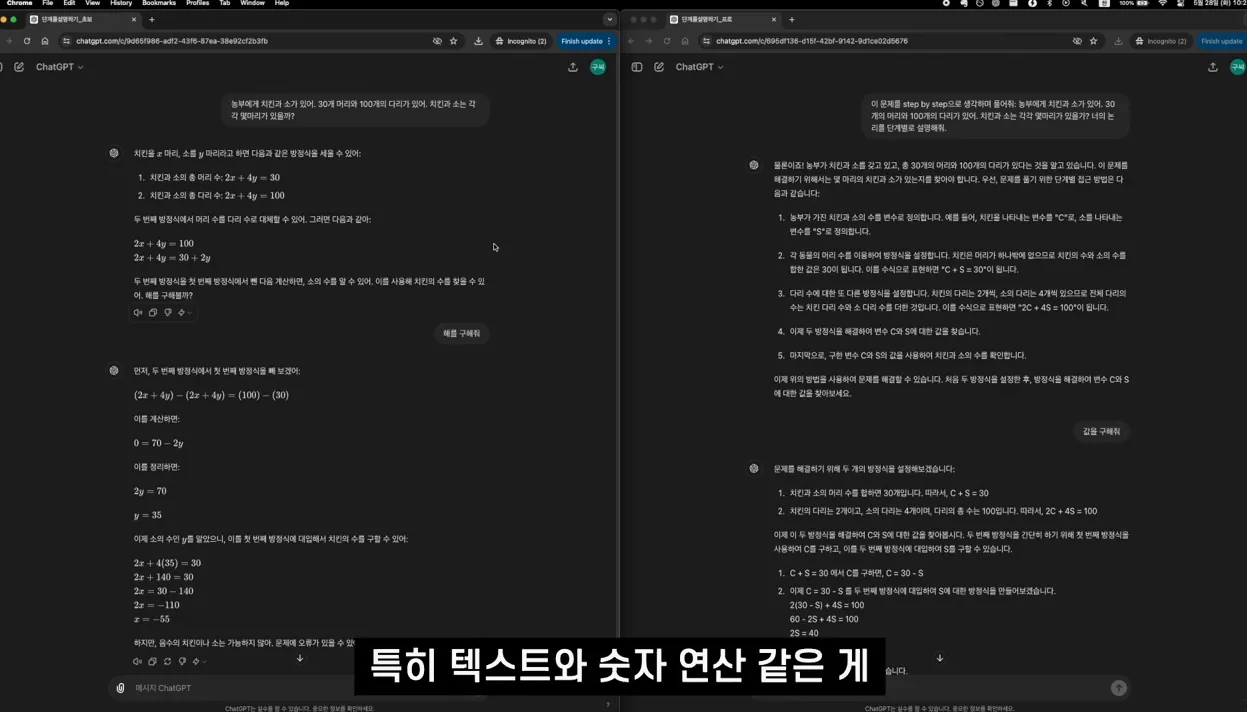Click the Bluetooth icon in macOS menu bar
The height and width of the screenshot is (712, 1247).
[1049, 3]
